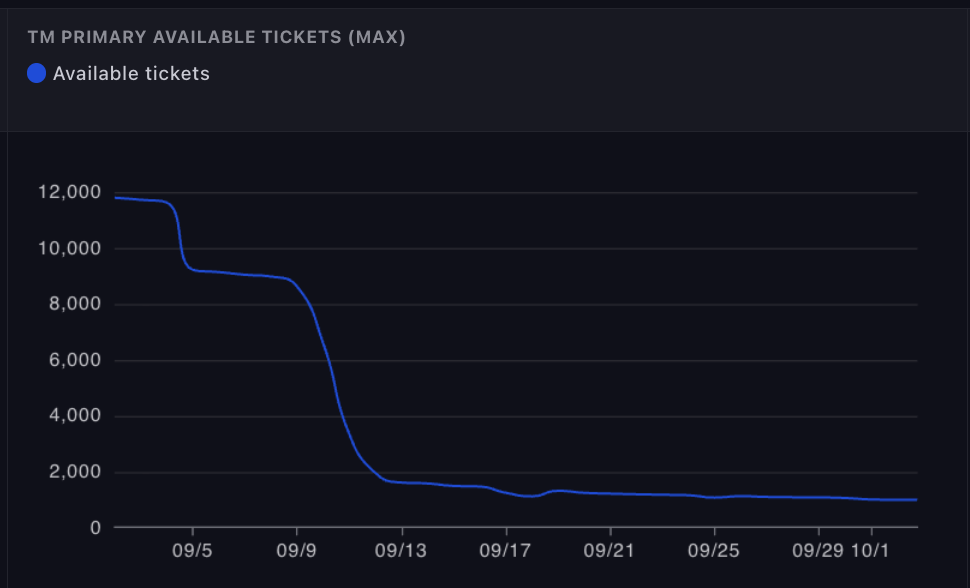Select the 2,000 y-axis value
The image size is (970, 588).
point(74,472)
